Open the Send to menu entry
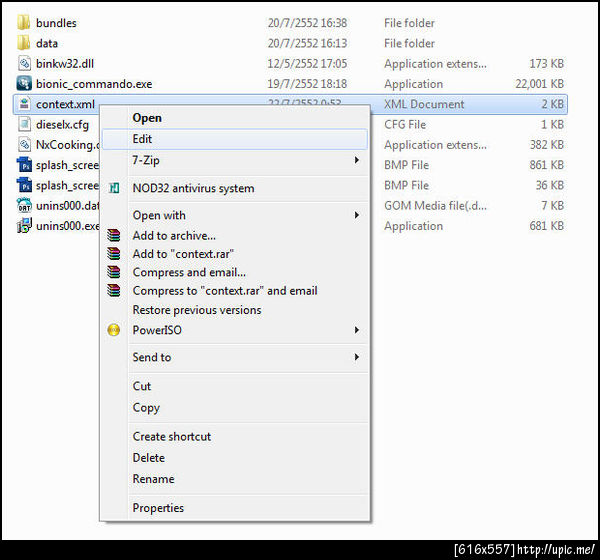 click(235, 357)
